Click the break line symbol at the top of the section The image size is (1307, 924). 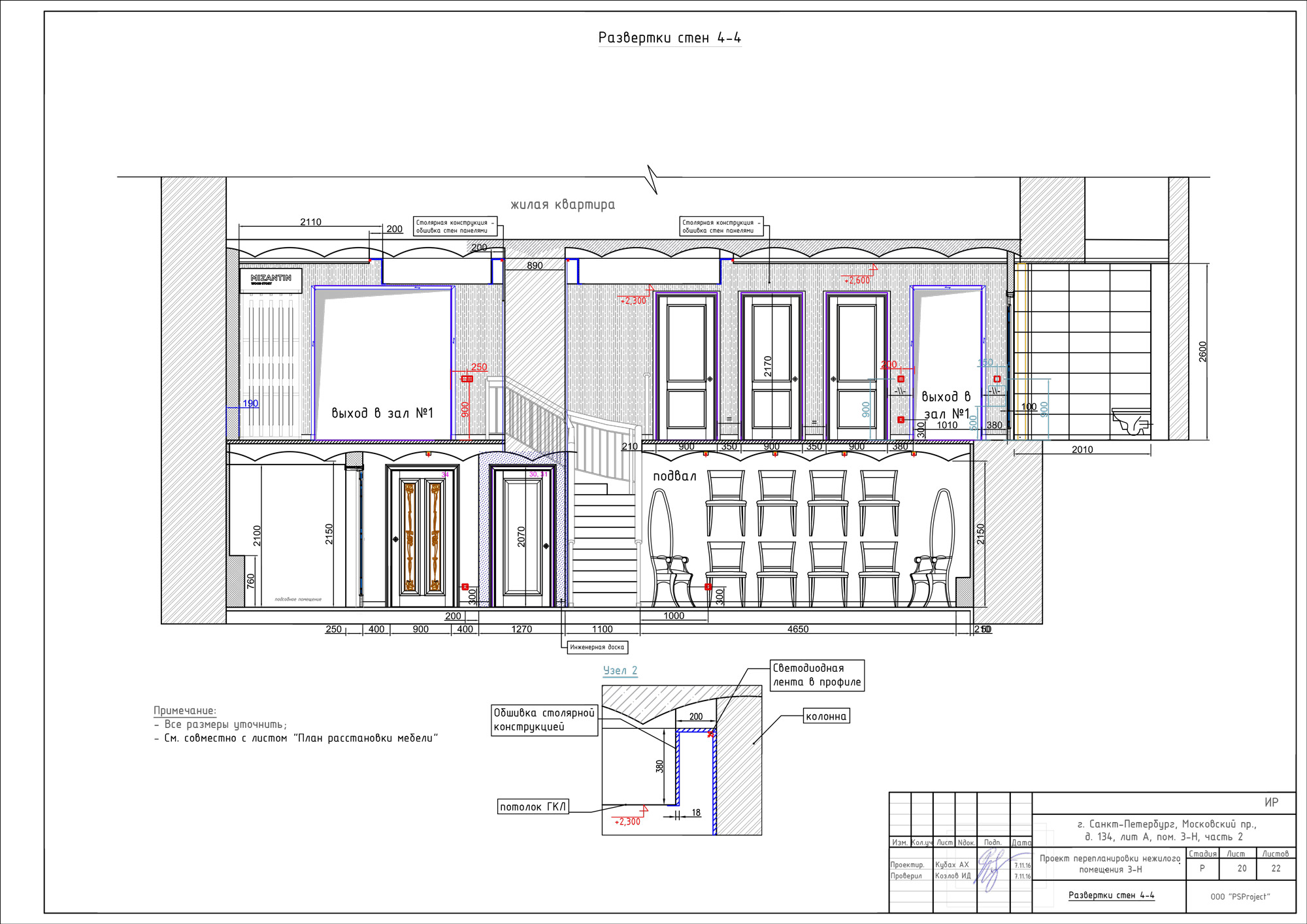652,179
